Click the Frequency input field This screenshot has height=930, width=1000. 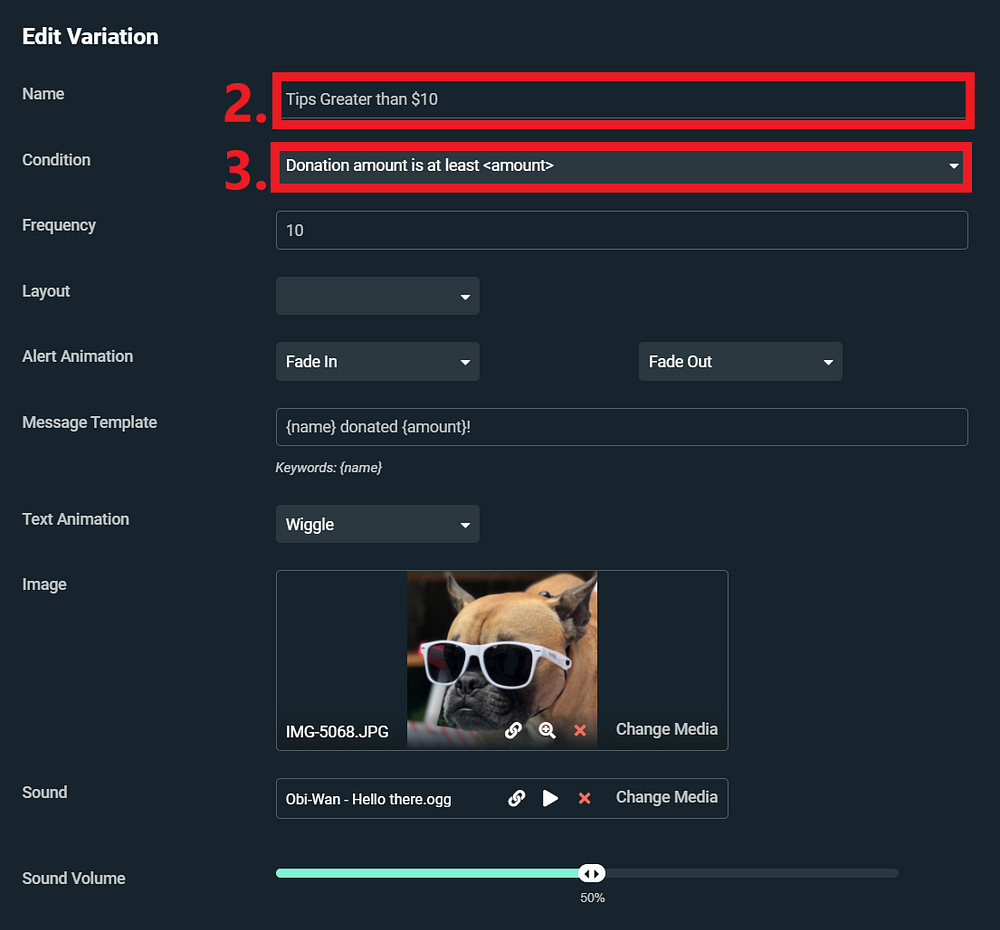coord(622,230)
